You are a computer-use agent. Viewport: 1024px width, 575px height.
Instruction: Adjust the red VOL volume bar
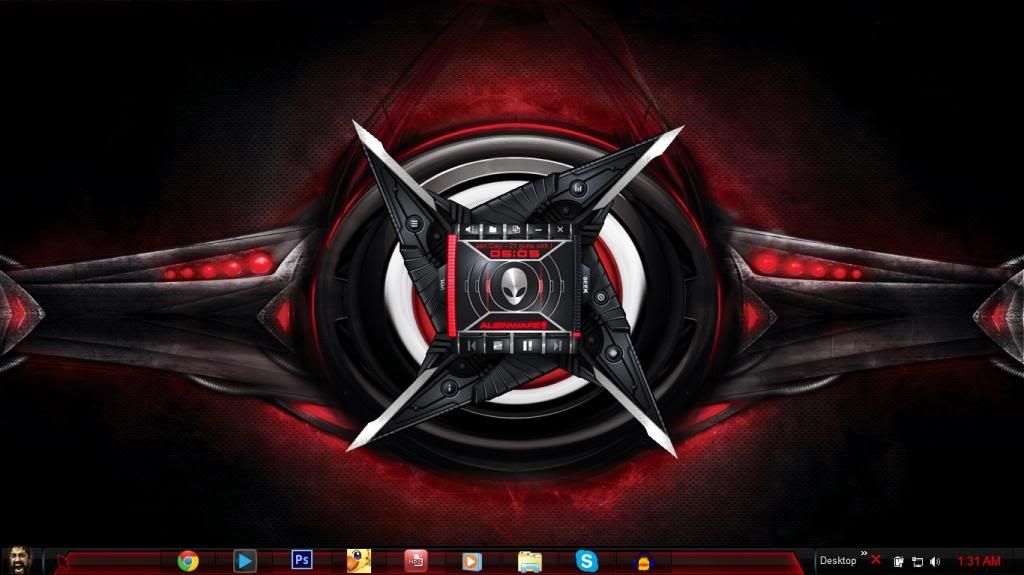click(x=451, y=286)
